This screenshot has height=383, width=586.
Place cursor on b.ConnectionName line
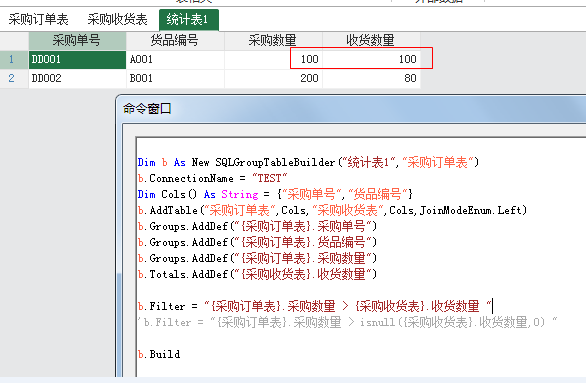pyautogui.click(x=212, y=179)
